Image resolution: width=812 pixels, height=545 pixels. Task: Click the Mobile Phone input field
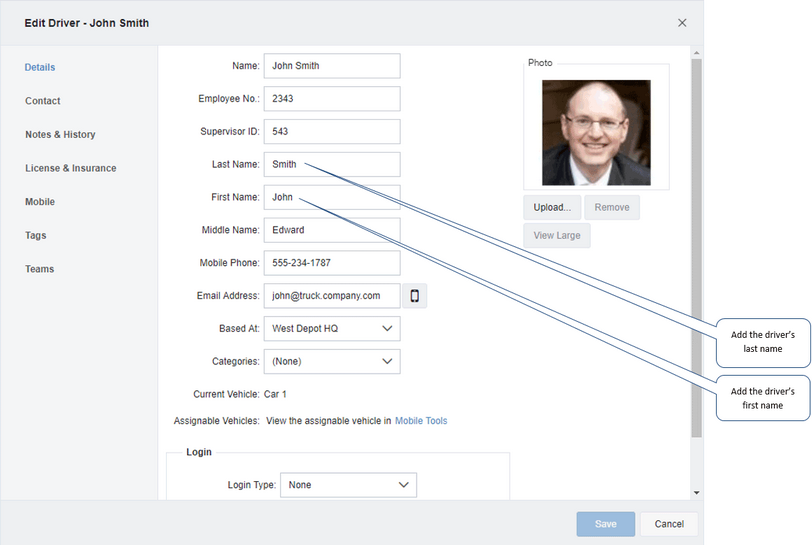(332, 263)
